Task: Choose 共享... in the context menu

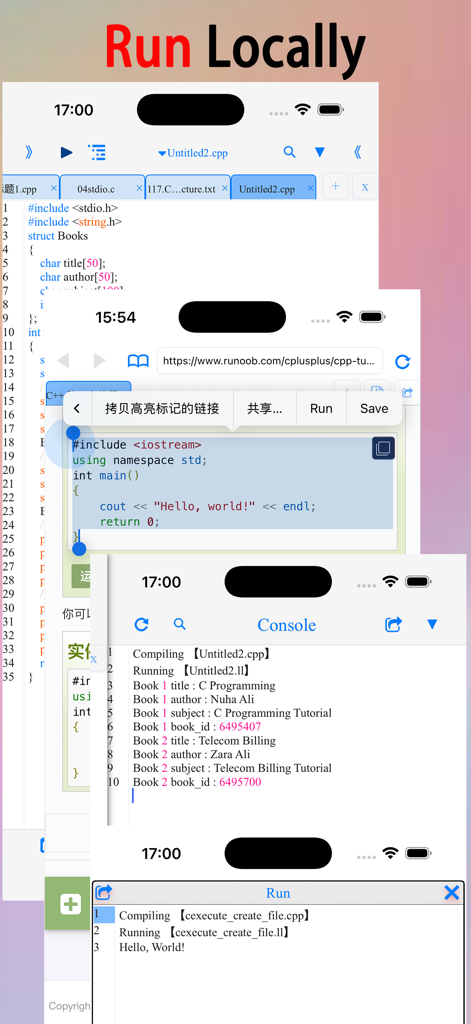Action: [x=265, y=409]
